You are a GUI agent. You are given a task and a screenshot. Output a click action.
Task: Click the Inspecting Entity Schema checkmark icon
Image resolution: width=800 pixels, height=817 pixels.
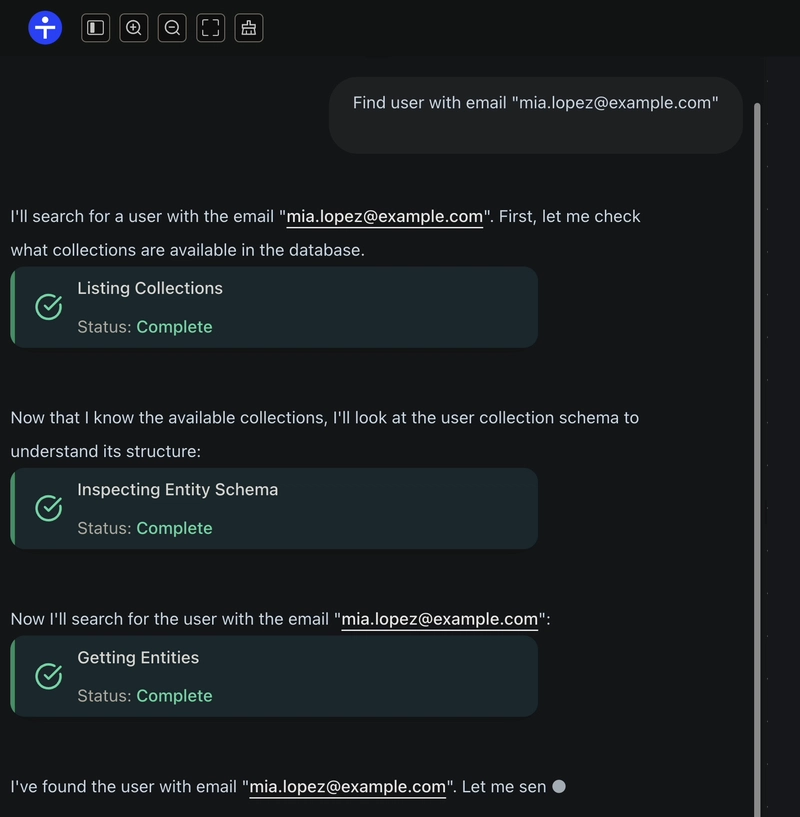(x=48, y=508)
